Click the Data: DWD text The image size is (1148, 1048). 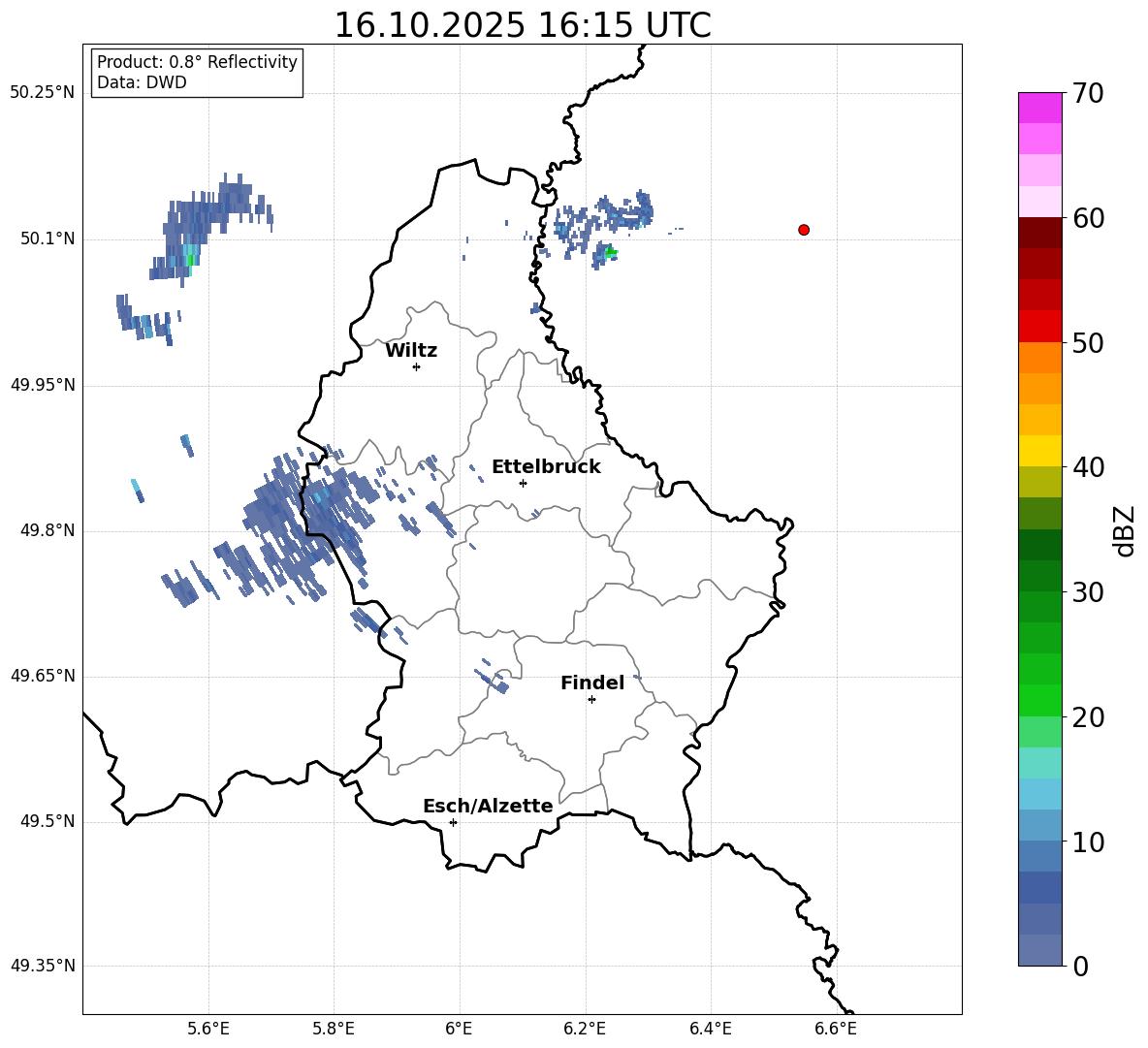click(142, 82)
